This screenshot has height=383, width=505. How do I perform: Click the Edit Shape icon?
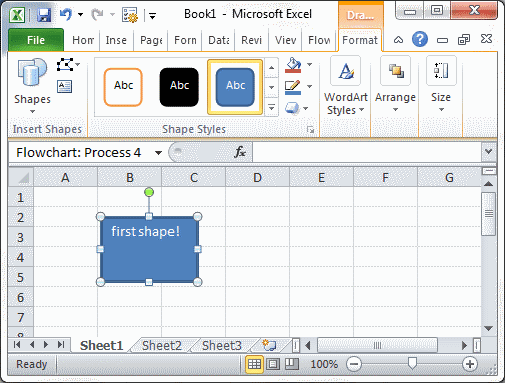pos(65,64)
